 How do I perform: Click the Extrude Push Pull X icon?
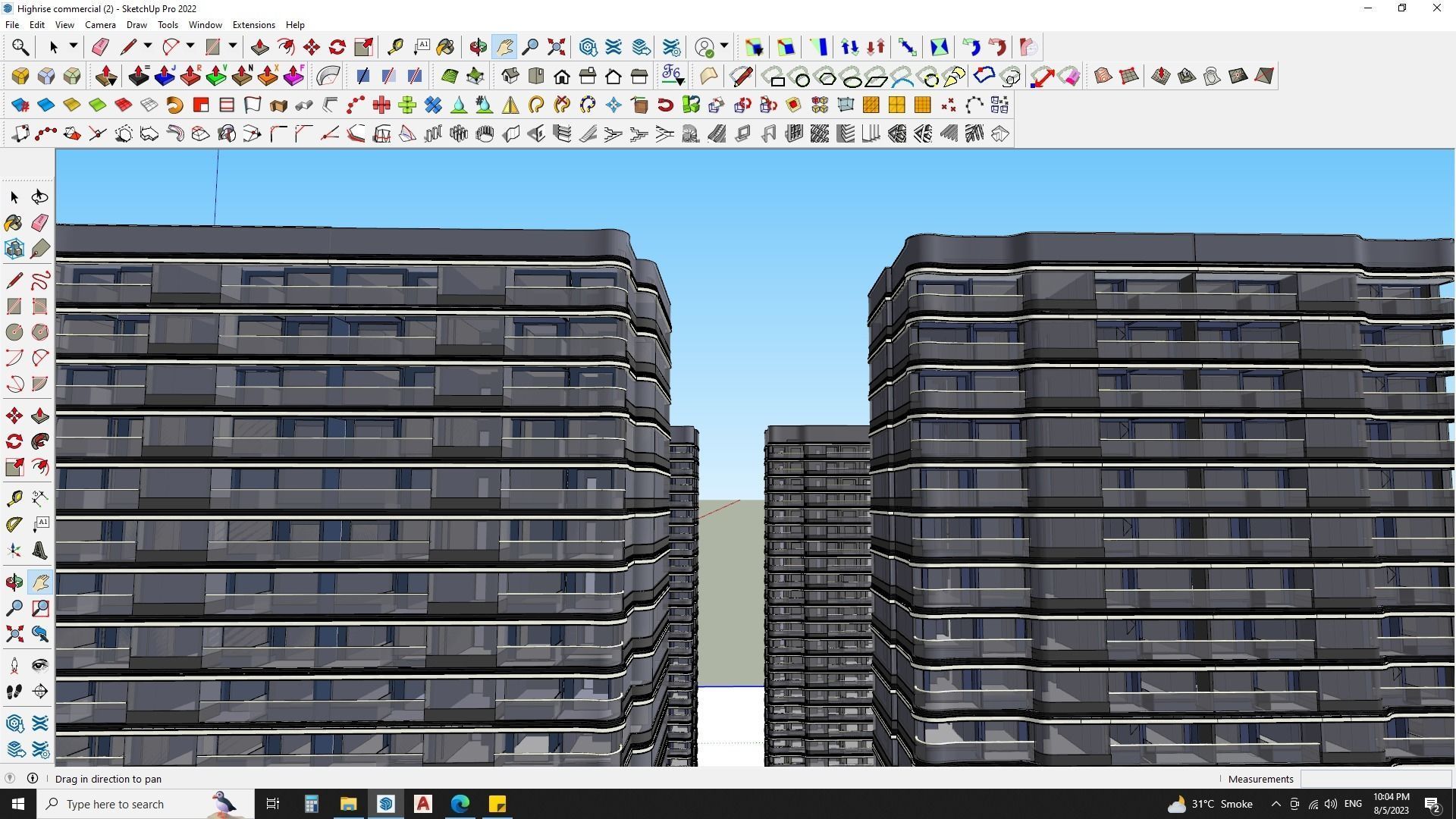coord(268,76)
